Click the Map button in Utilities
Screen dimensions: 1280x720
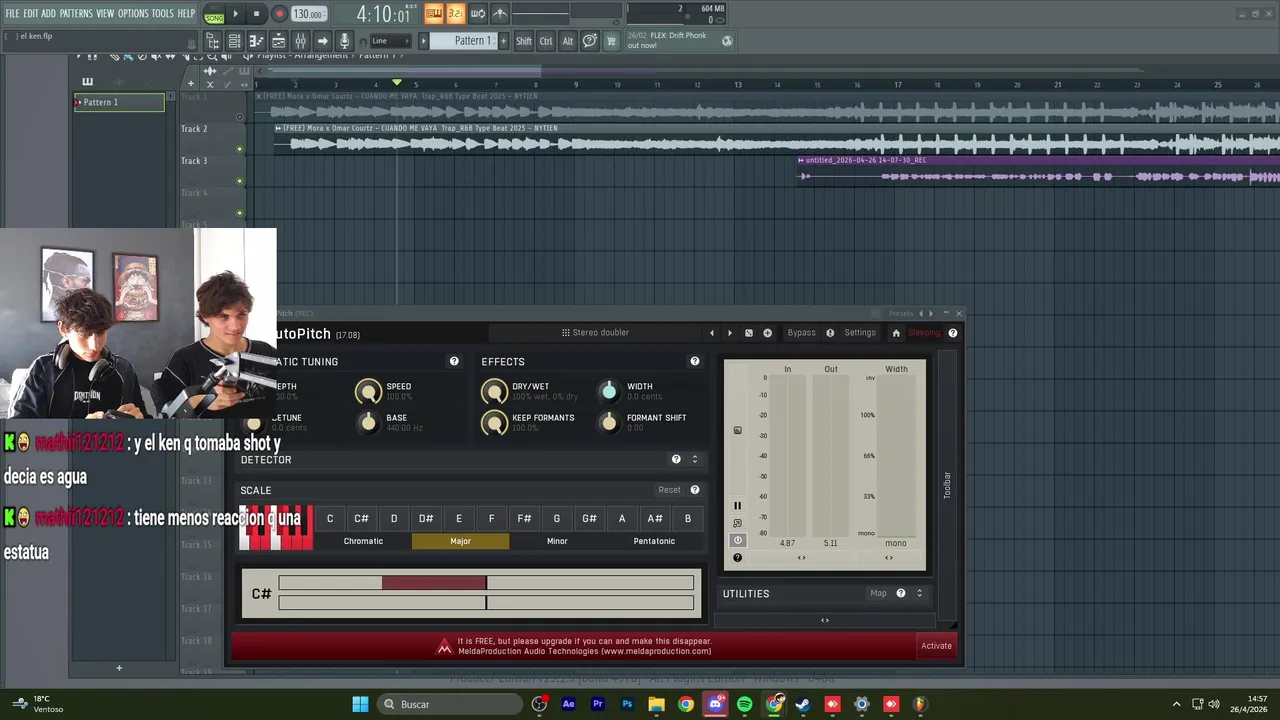878,593
